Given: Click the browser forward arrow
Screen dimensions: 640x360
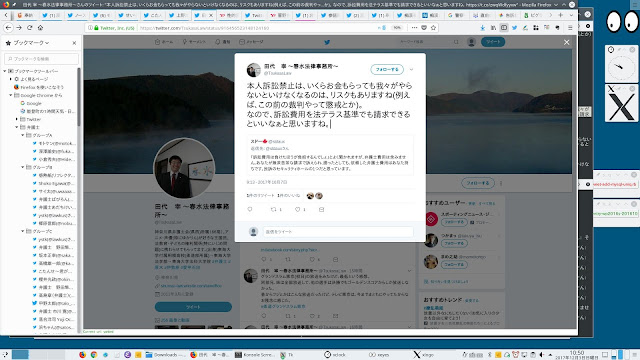Looking at the screenshot, I should (19, 28).
